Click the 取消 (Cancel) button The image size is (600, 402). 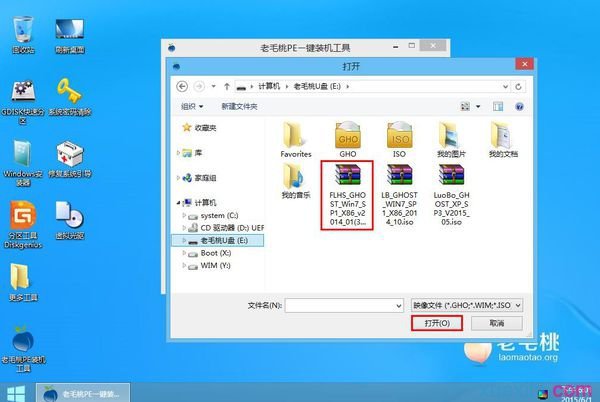[497, 323]
